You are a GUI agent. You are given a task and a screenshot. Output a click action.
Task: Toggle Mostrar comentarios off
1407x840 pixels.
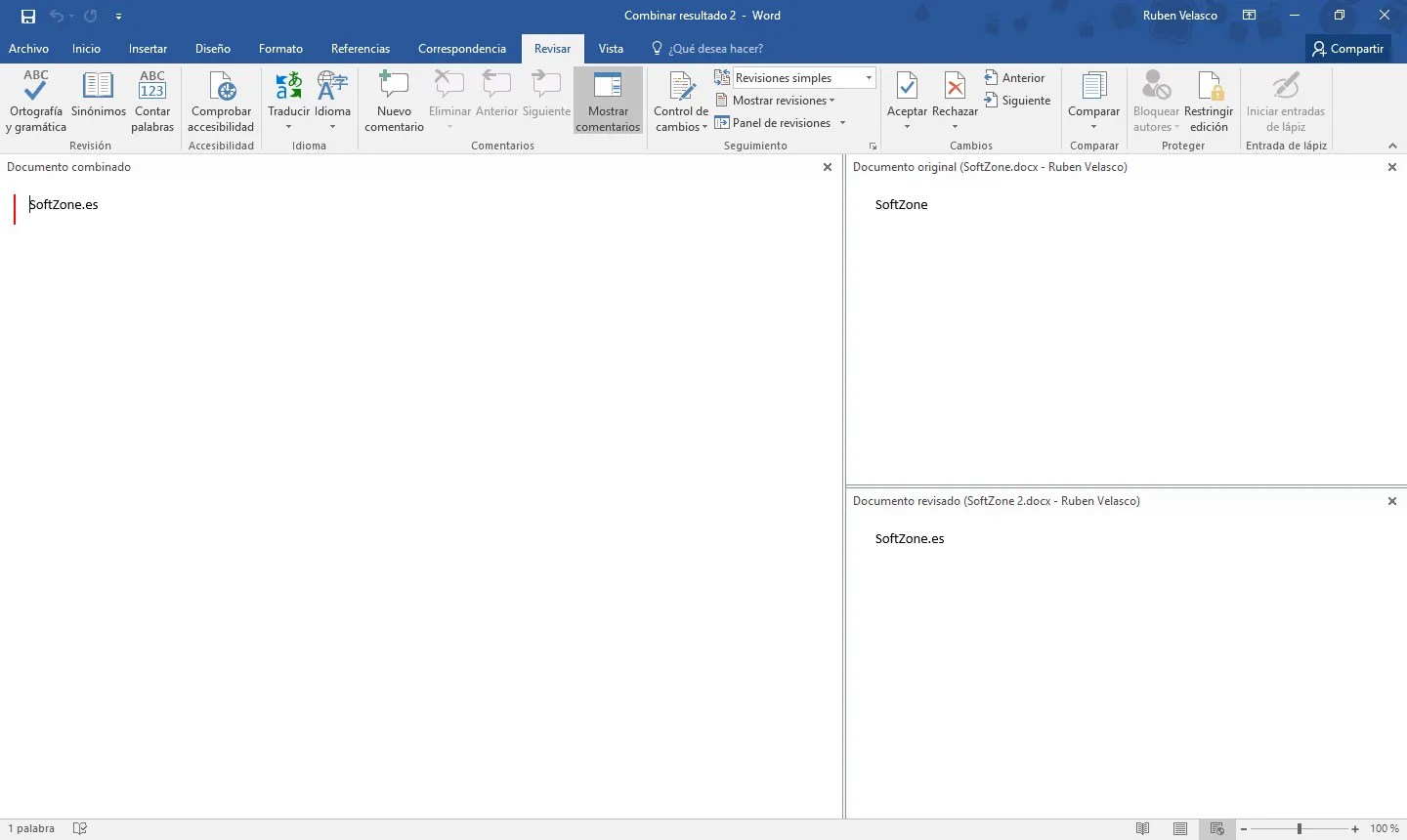pos(608,101)
